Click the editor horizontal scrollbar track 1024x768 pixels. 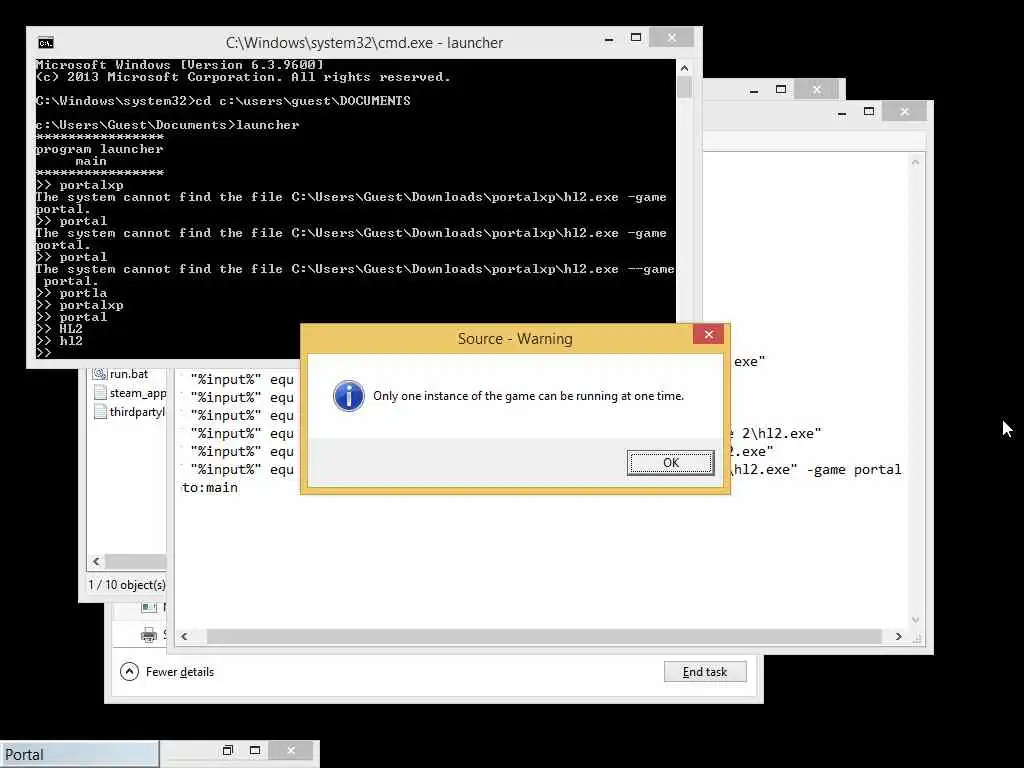(x=543, y=636)
